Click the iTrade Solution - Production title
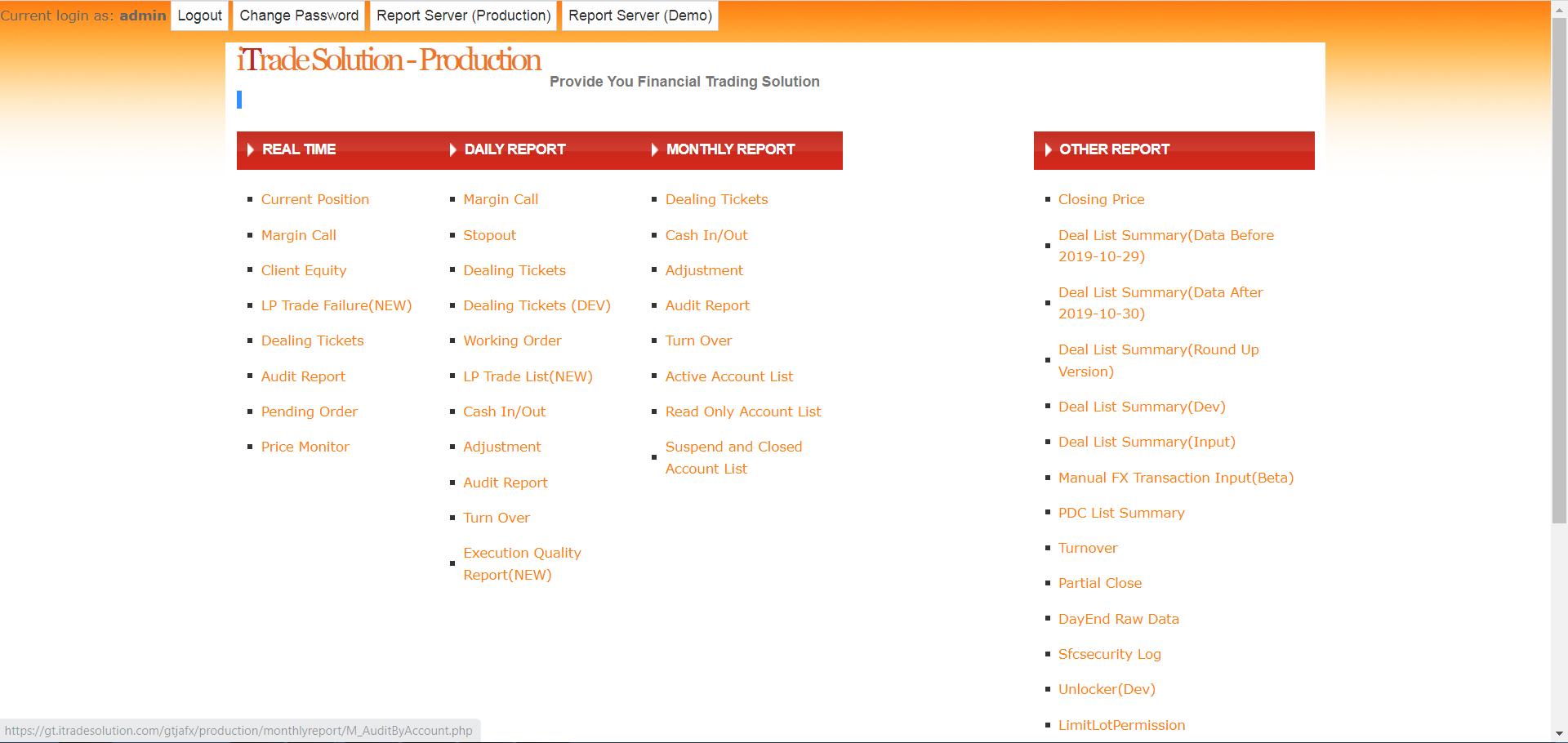The image size is (1568, 743). 389,60
